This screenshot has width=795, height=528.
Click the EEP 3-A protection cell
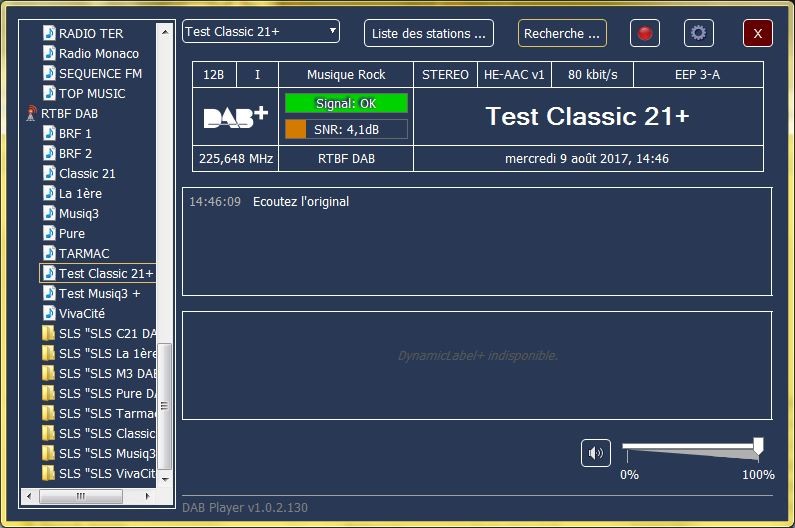[x=698, y=75]
